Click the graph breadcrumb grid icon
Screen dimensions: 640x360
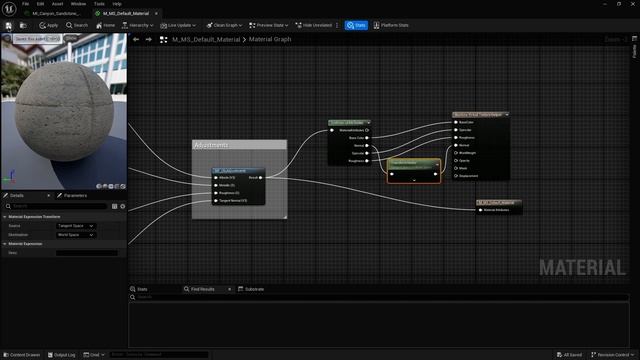pyautogui.click(x=164, y=40)
